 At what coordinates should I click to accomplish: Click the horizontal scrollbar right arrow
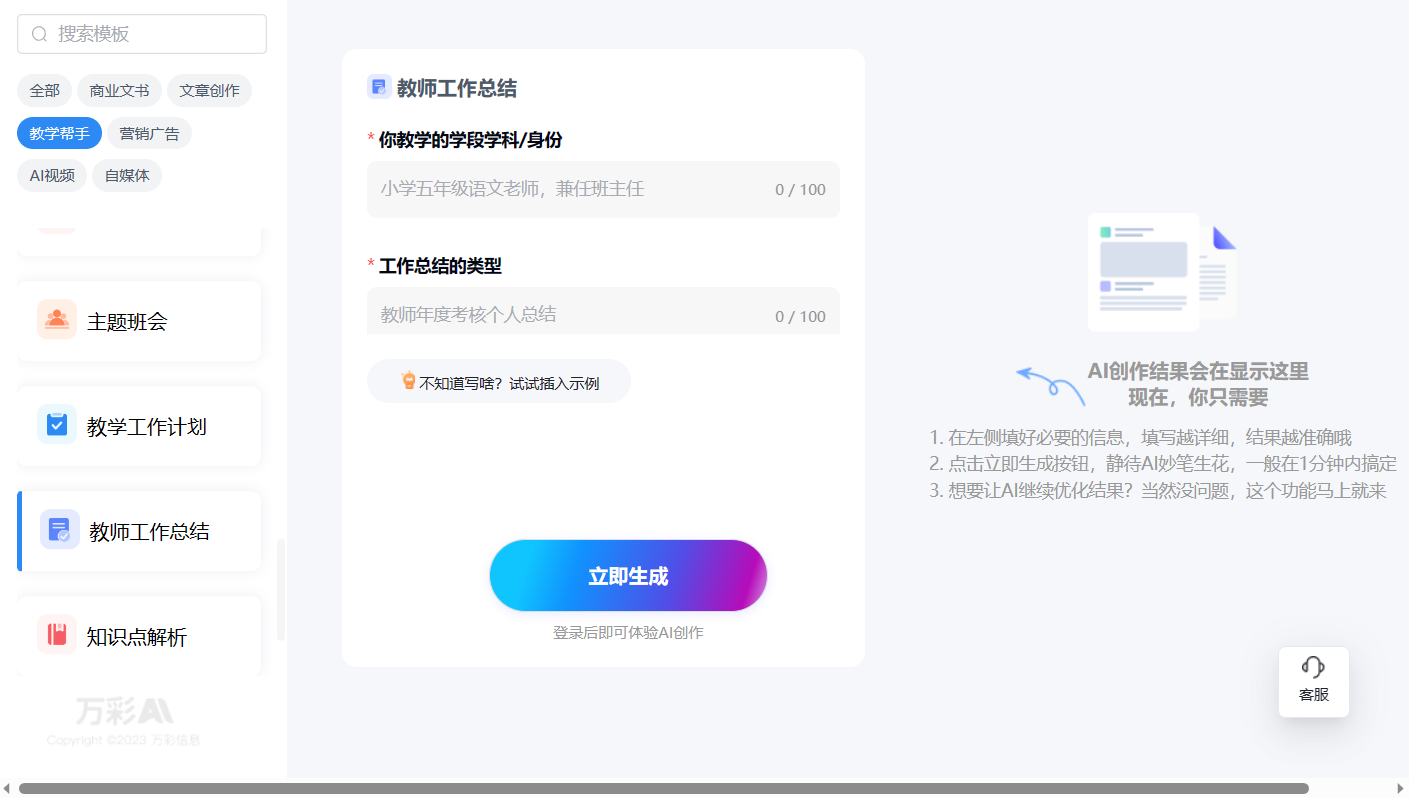[1400, 788]
